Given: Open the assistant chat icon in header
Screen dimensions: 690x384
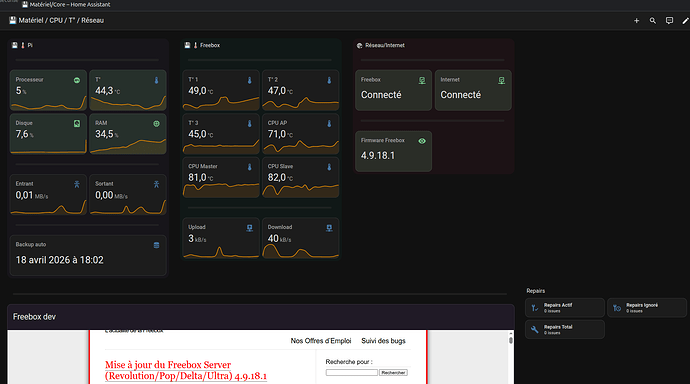Looking at the screenshot, I should click(x=669, y=21).
